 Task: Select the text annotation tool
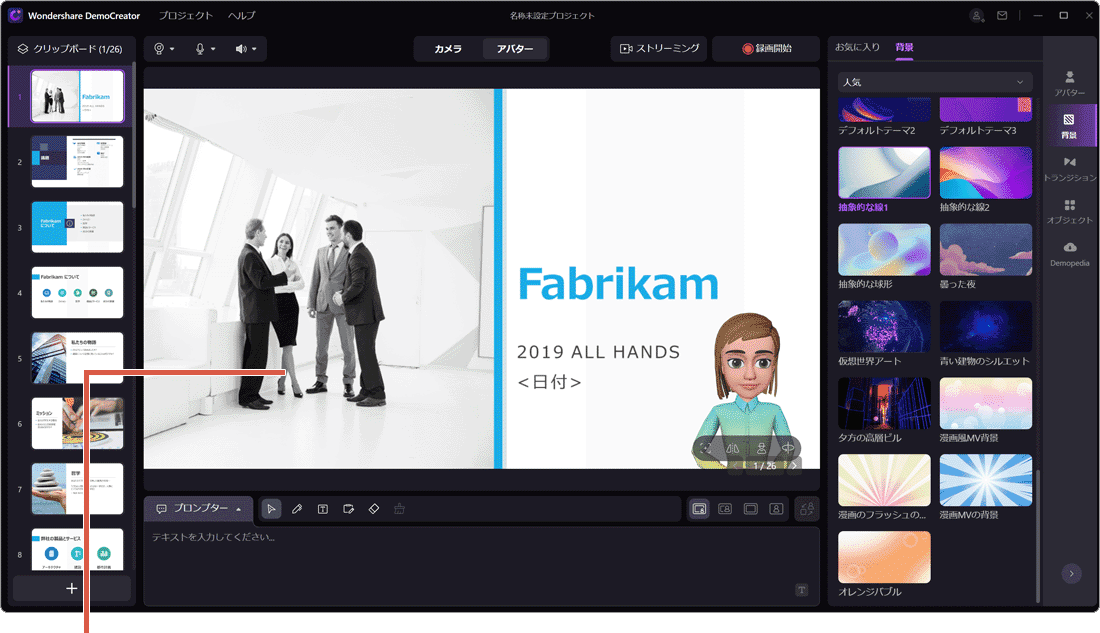(322, 509)
